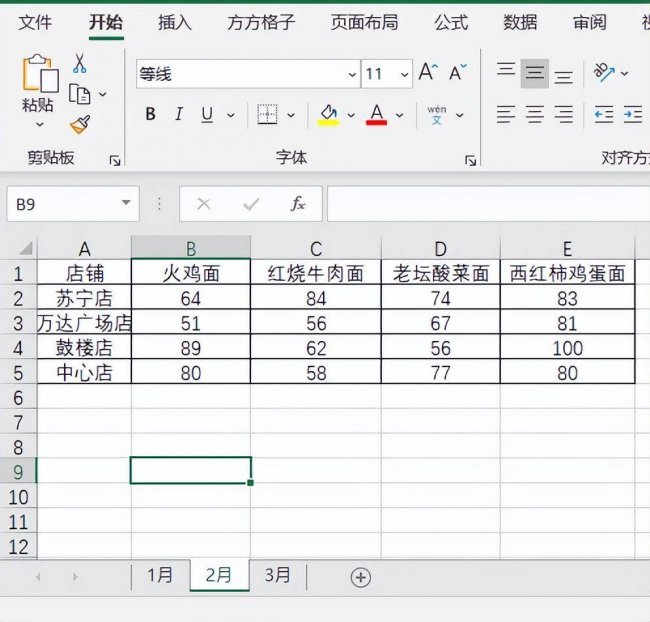Open Name Box dropdown arrow

tap(126, 202)
